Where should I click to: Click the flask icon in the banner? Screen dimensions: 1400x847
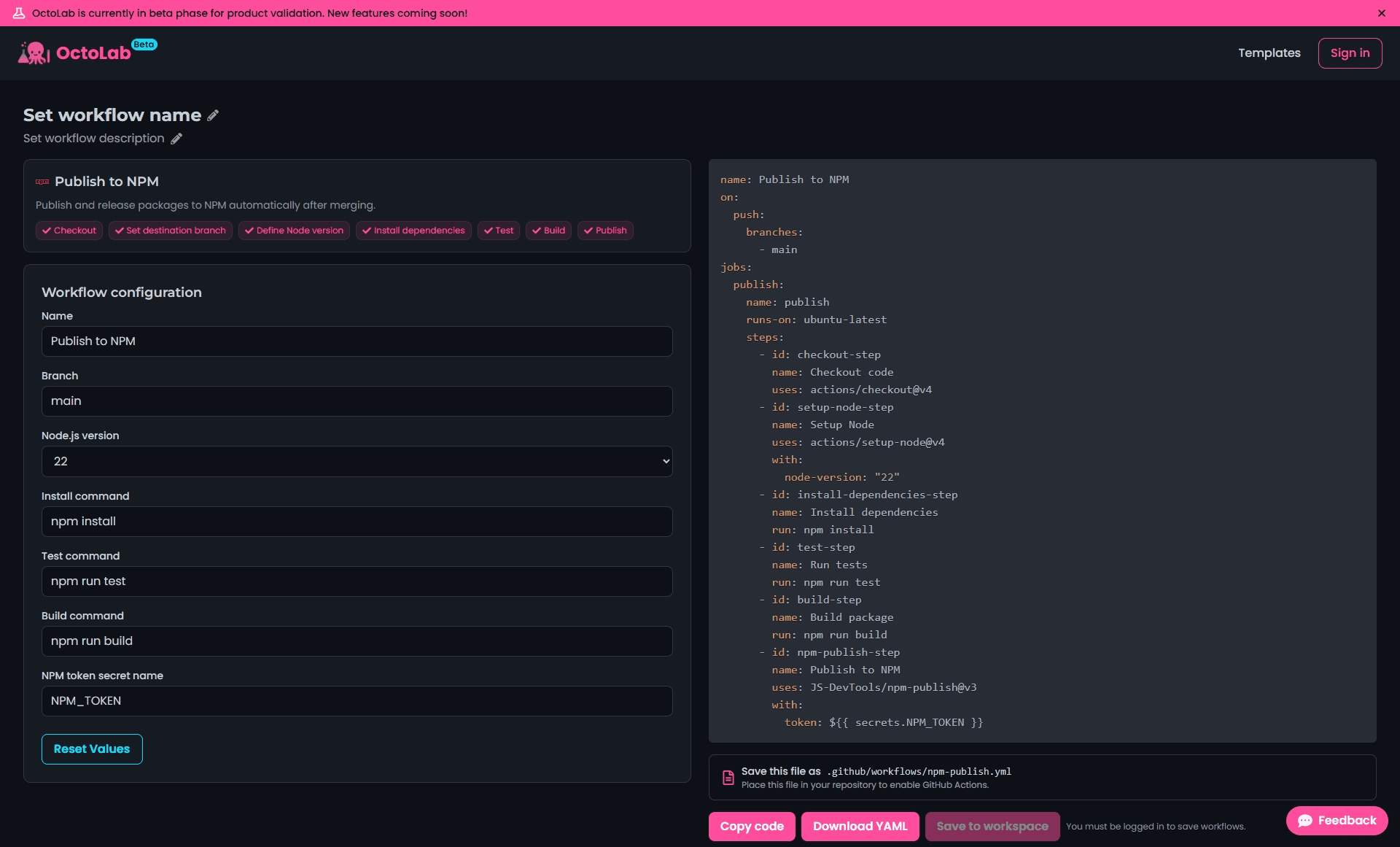(19, 13)
